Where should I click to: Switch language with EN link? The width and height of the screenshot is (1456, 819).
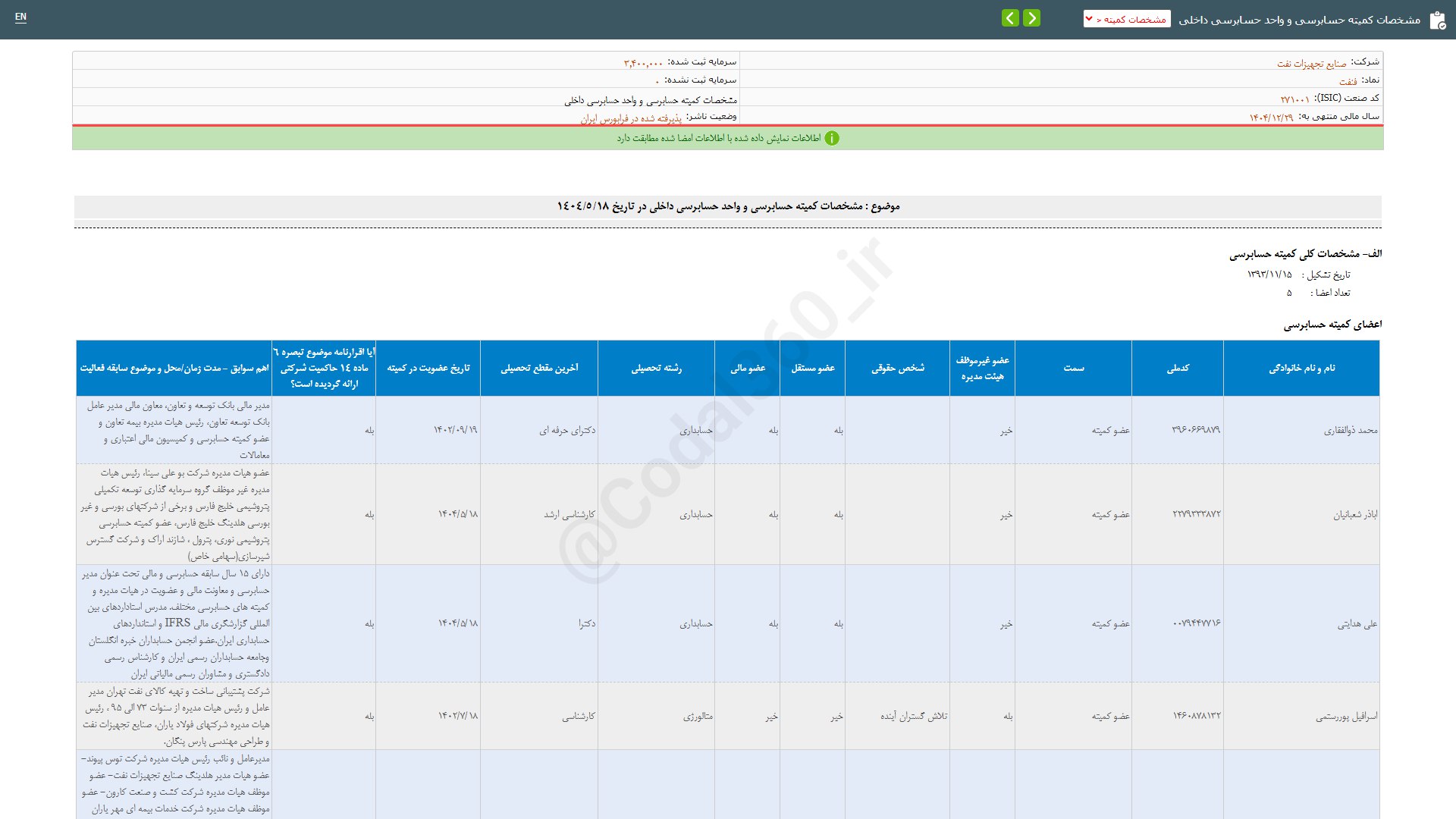pos(20,17)
